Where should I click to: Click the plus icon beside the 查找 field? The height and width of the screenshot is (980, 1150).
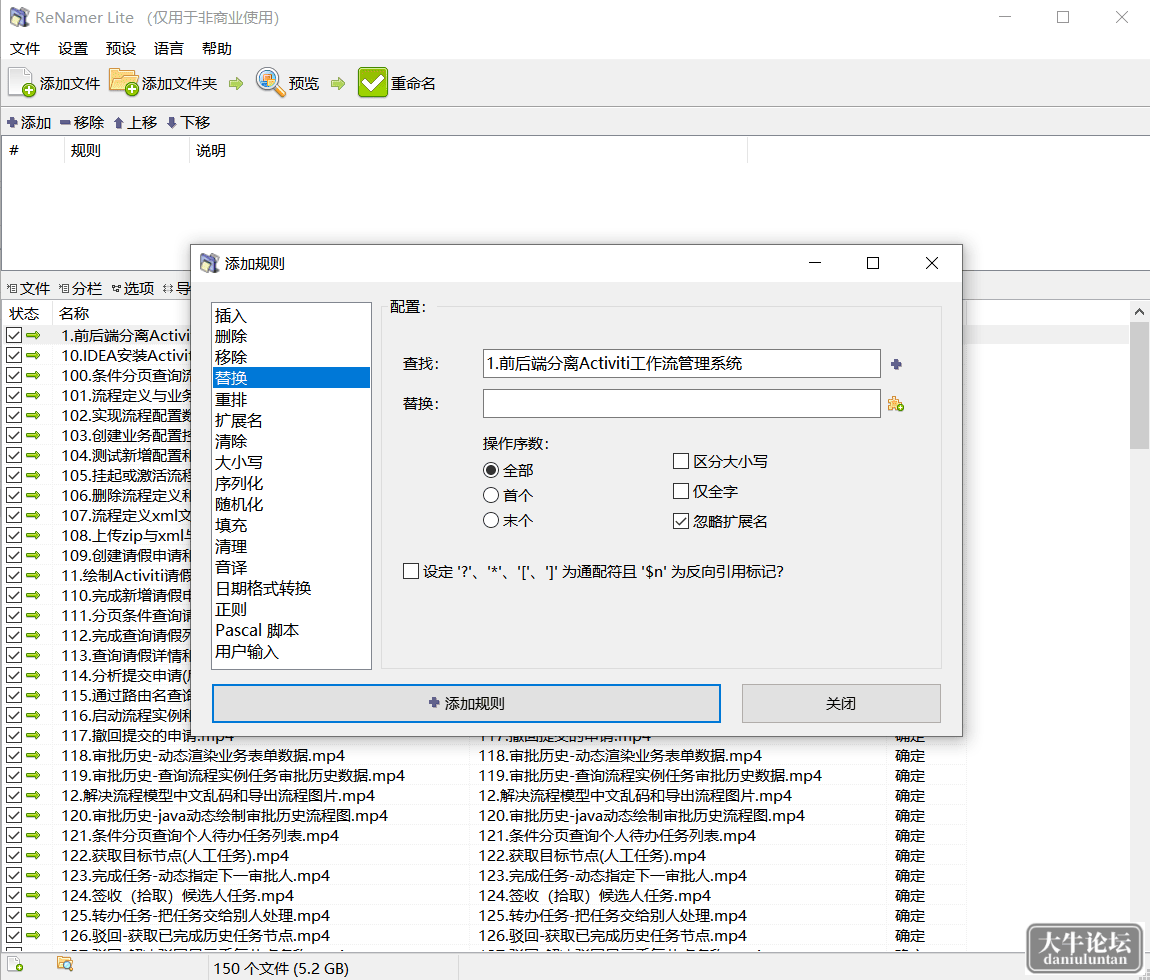click(896, 365)
